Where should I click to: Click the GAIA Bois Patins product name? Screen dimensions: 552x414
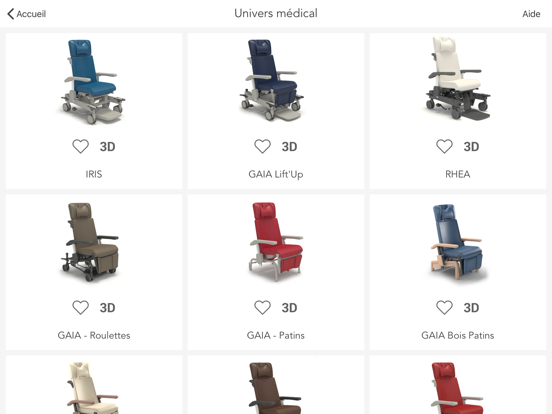(x=458, y=335)
